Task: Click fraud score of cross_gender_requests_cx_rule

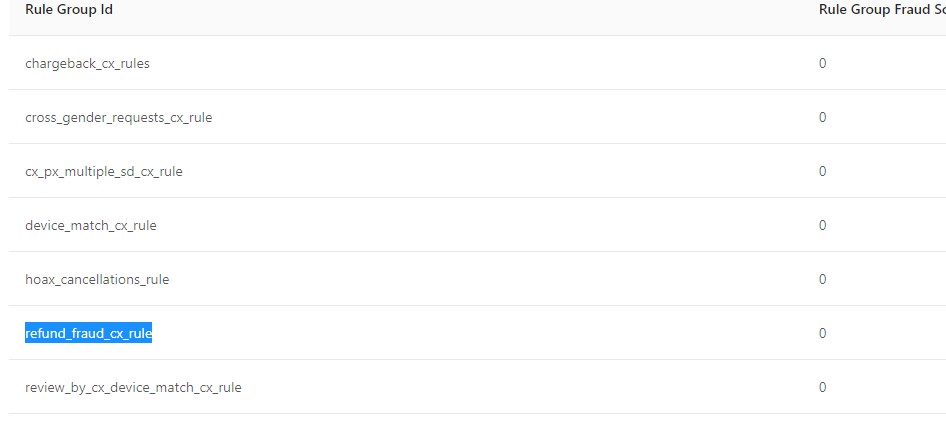Action: point(822,118)
